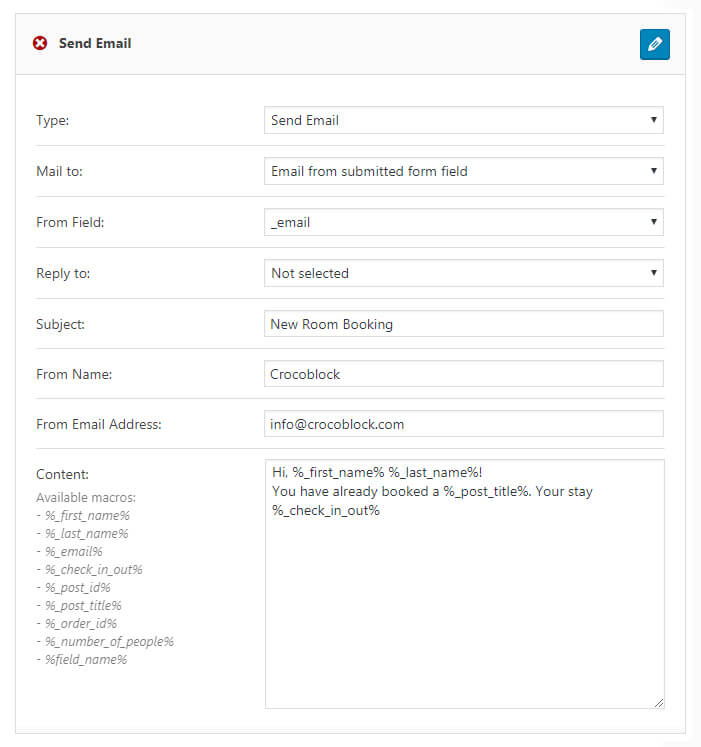Image resolution: width=701 pixels, height=747 pixels.
Task: Click inside the Content text area
Action: [x=465, y=584]
